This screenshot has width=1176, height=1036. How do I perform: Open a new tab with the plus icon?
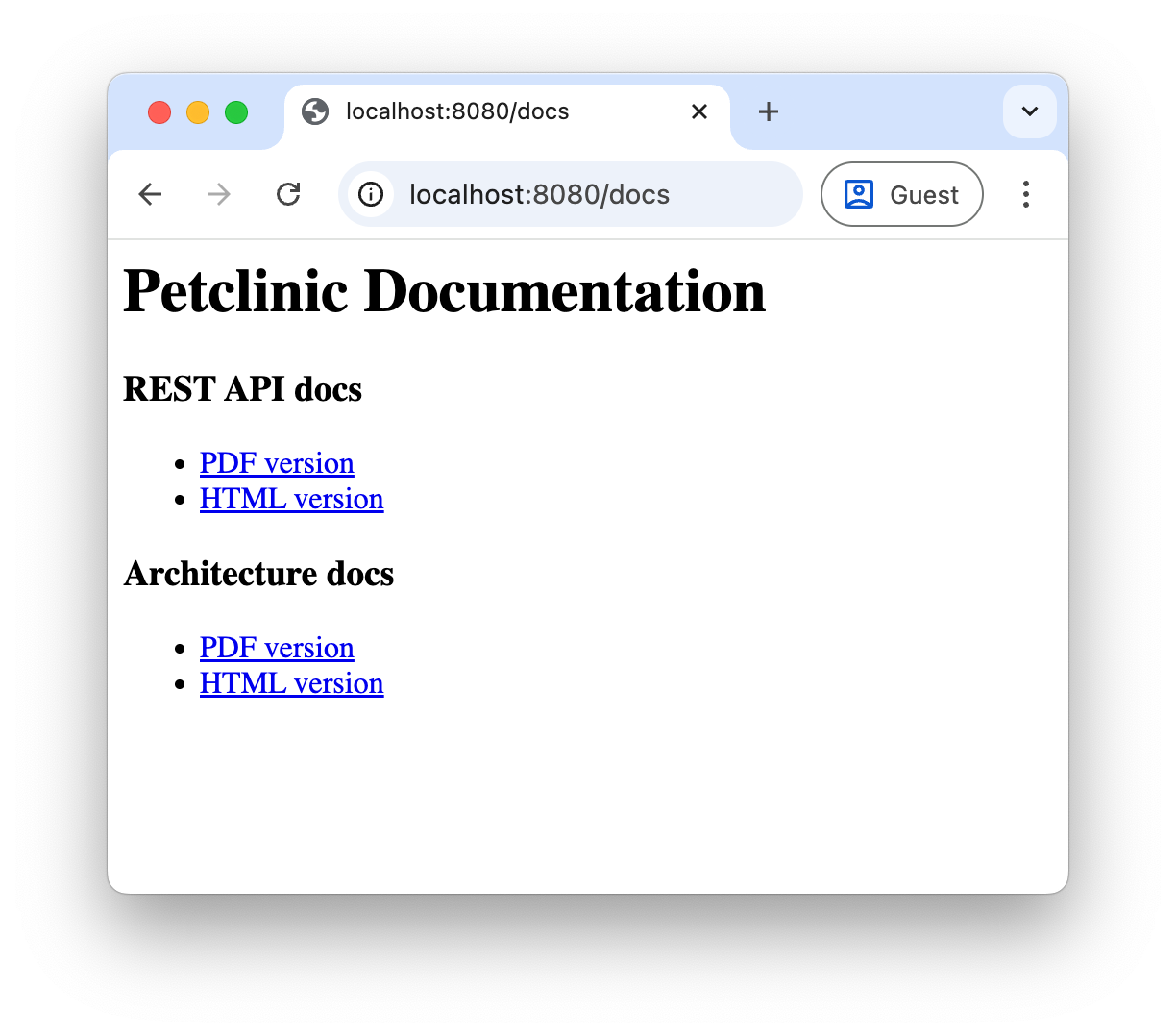click(x=769, y=111)
